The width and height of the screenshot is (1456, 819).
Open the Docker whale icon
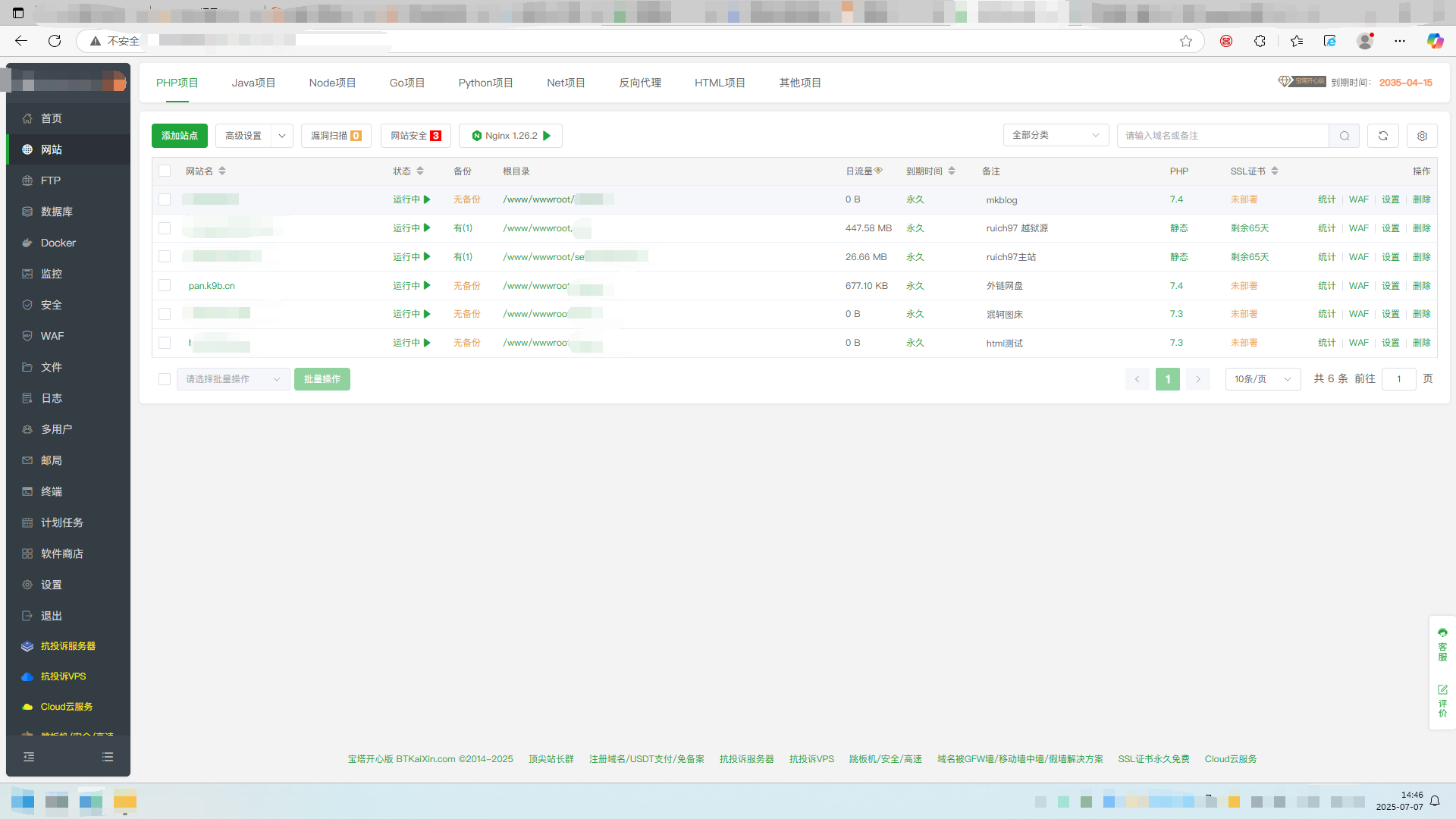pos(27,243)
